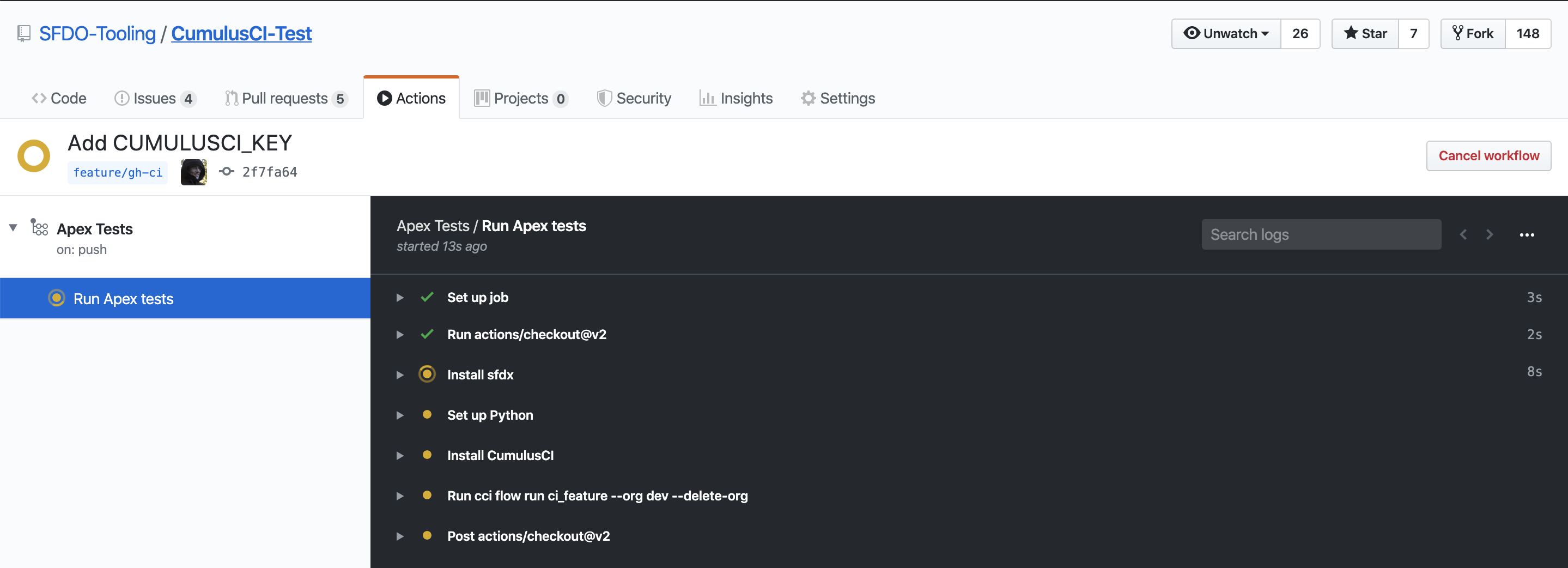Click the previous-log navigation arrow
The image size is (1568, 568).
click(1463, 234)
